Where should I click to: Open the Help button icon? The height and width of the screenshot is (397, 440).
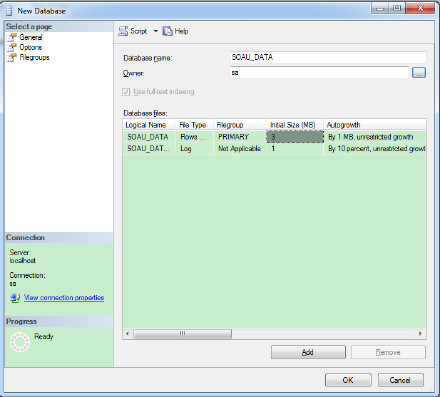coord(167,31)
